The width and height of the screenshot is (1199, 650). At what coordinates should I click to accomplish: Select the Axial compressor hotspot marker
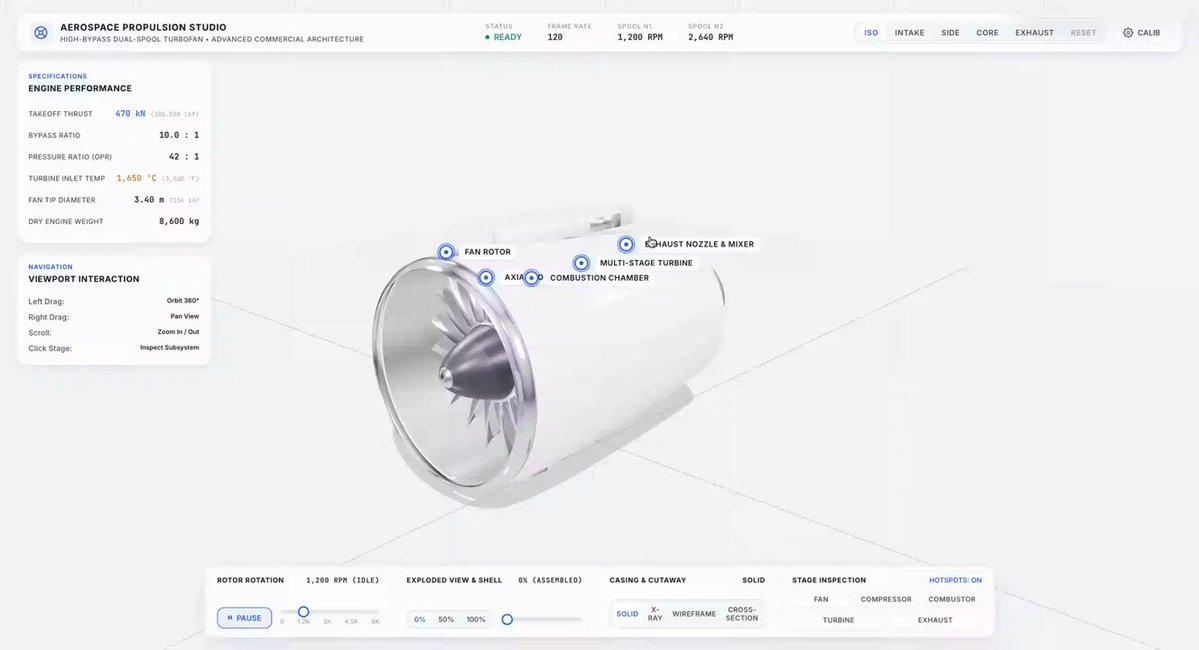coord(486,278)
